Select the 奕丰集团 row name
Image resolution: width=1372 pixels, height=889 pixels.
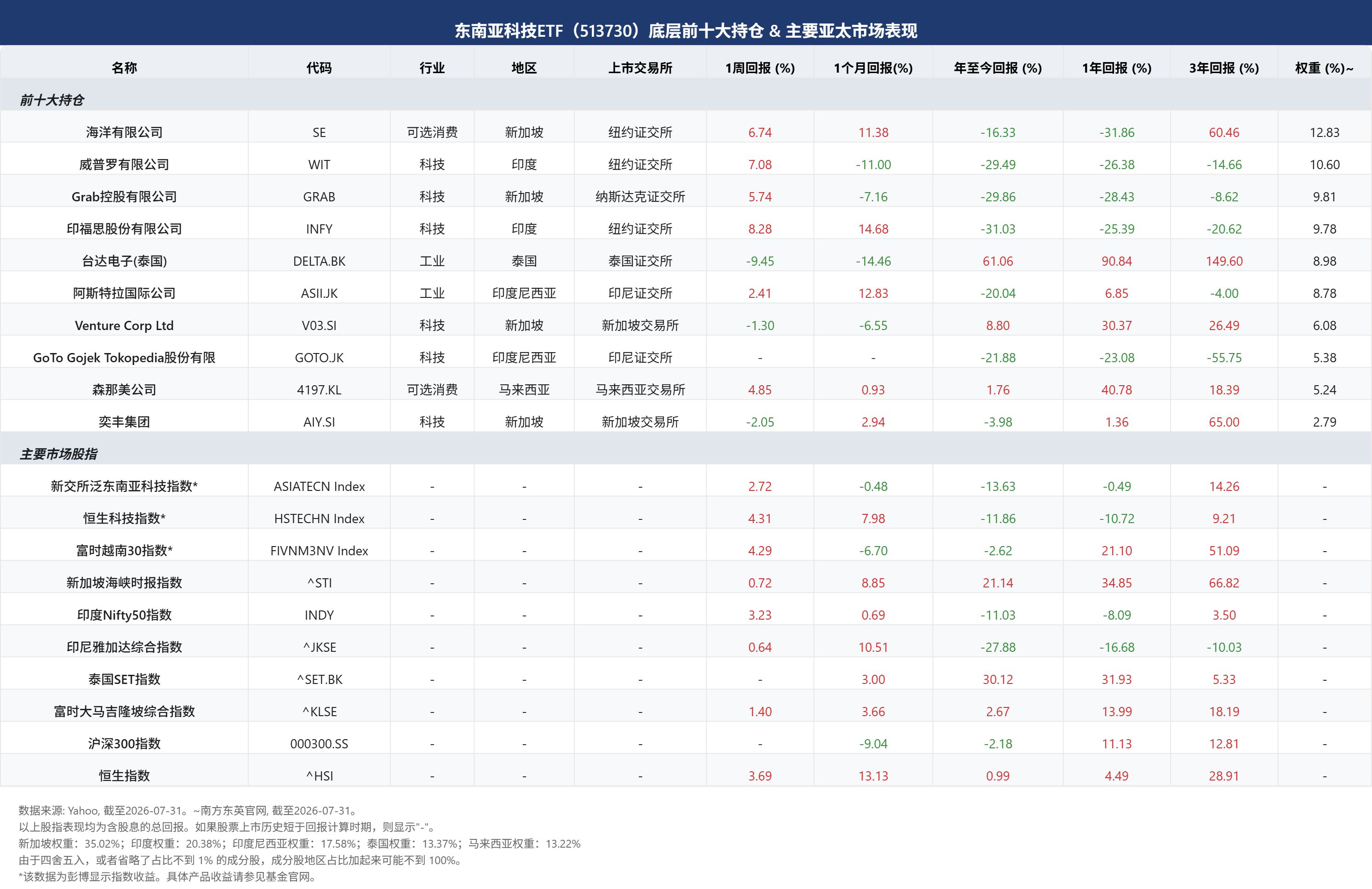124,422
